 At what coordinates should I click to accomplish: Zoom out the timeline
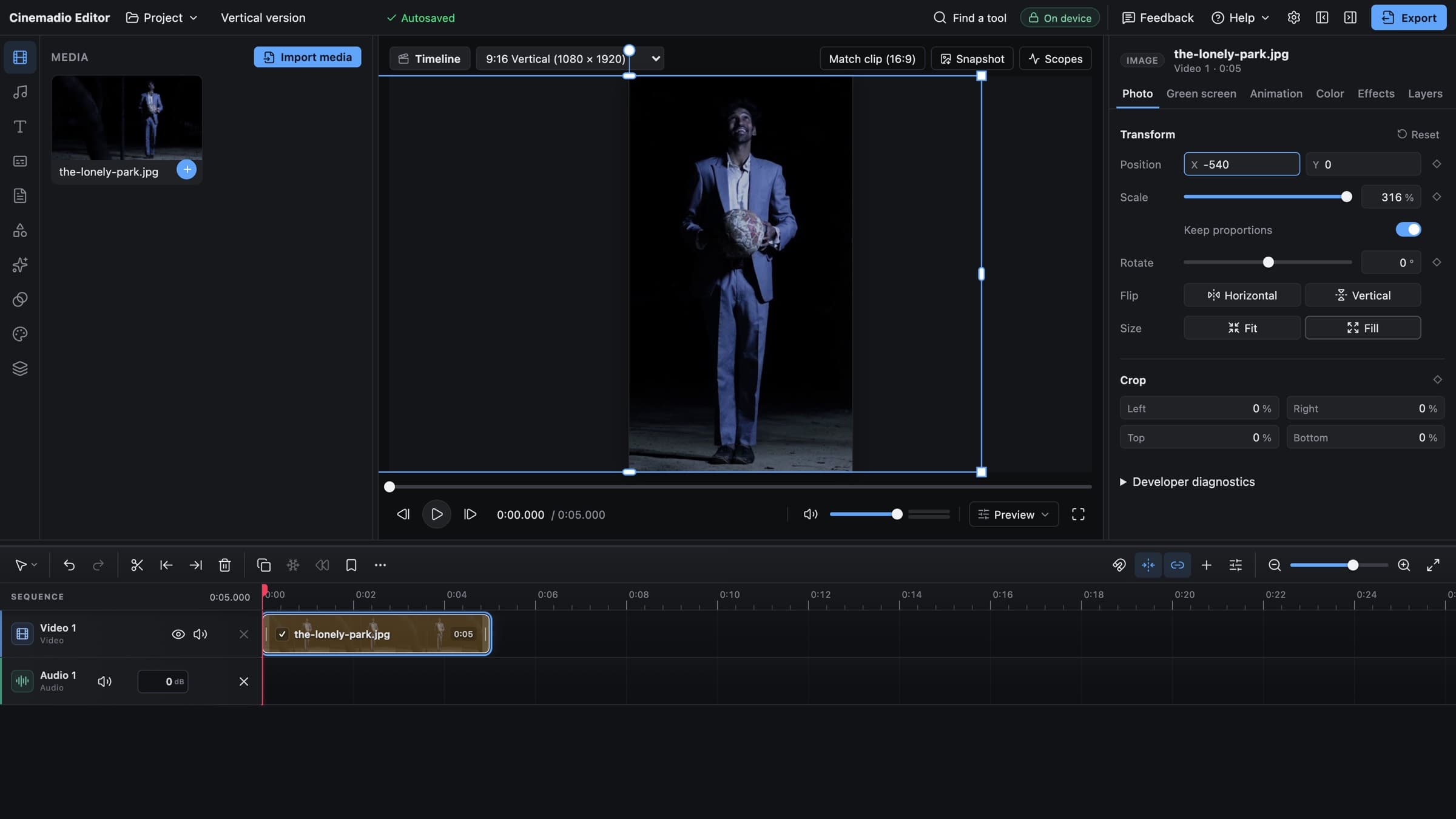(1275, 565)
